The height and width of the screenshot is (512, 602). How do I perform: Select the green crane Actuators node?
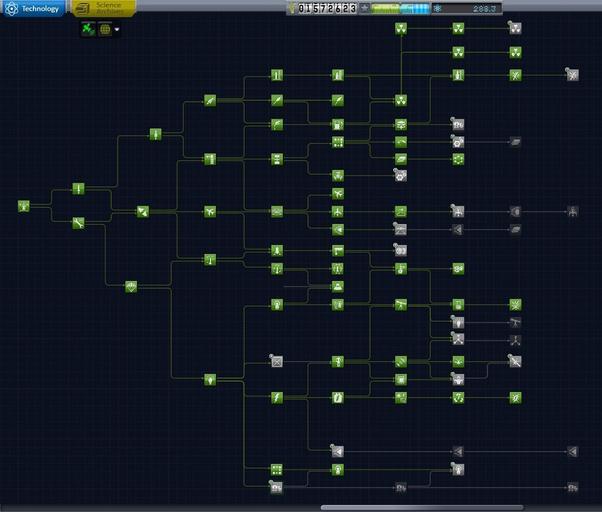[338, 251]
